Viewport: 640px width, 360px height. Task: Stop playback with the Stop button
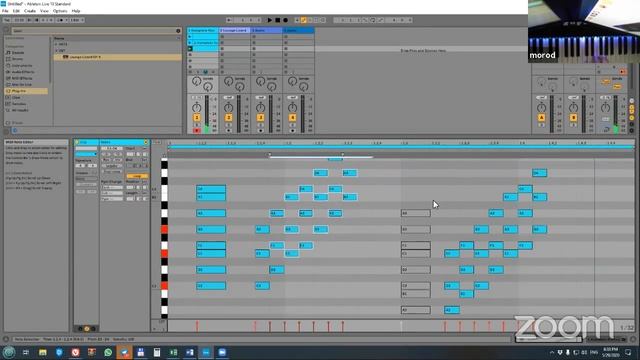[x=278, y=20]
